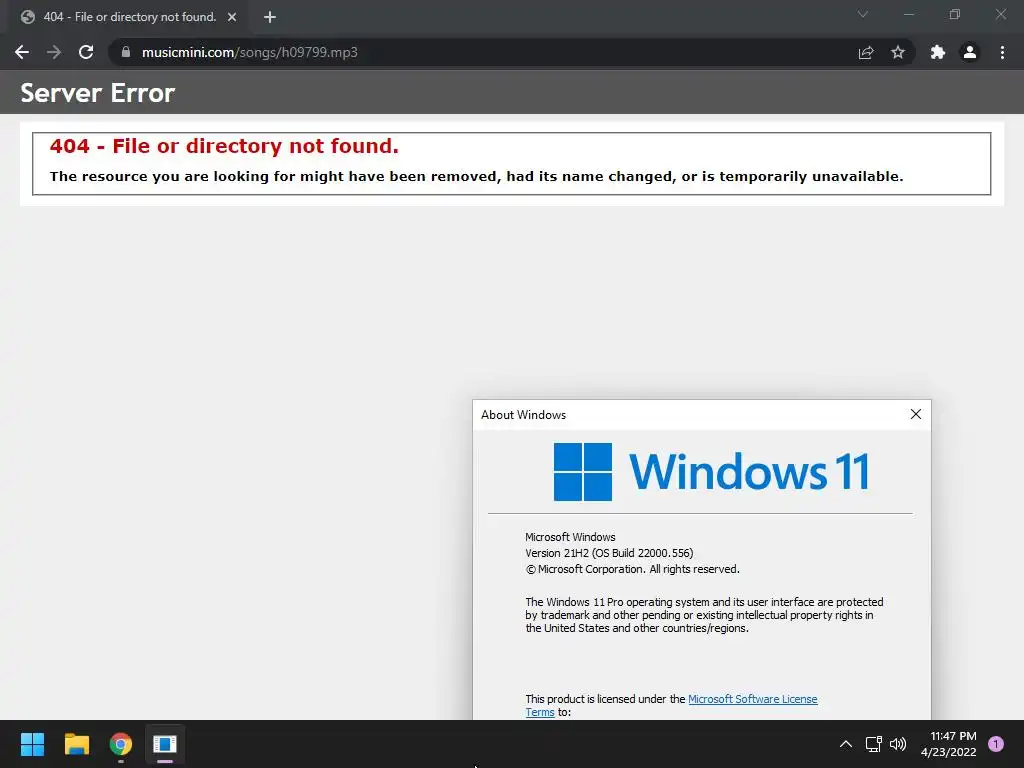Screen dimensions: 1024x768
Task: Switch to Chrome on the taskbar
Action: pyautogui.click(x=121, y=744)
